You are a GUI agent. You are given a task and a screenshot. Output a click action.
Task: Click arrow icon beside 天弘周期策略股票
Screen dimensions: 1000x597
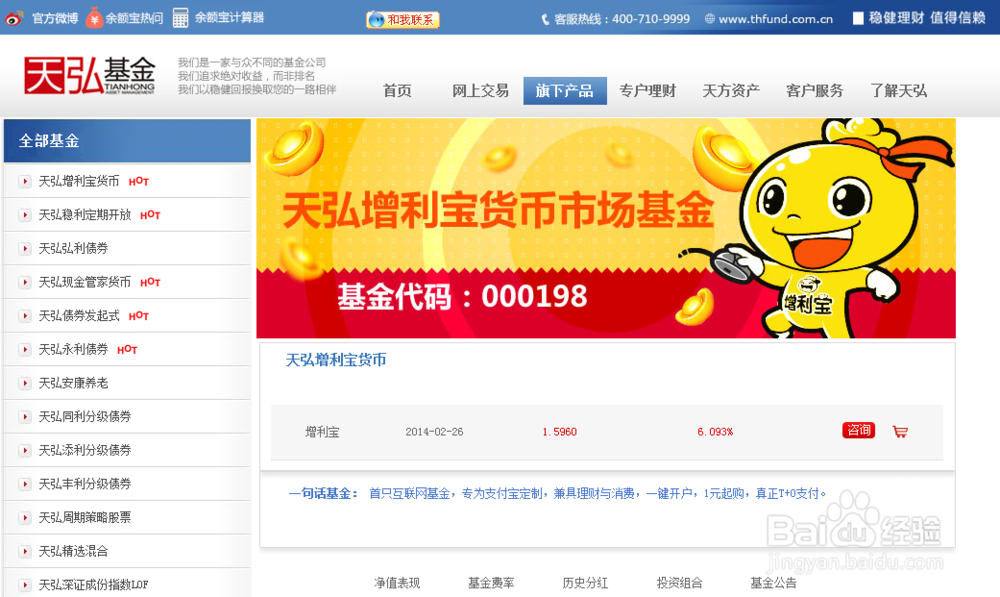point(24,518)
